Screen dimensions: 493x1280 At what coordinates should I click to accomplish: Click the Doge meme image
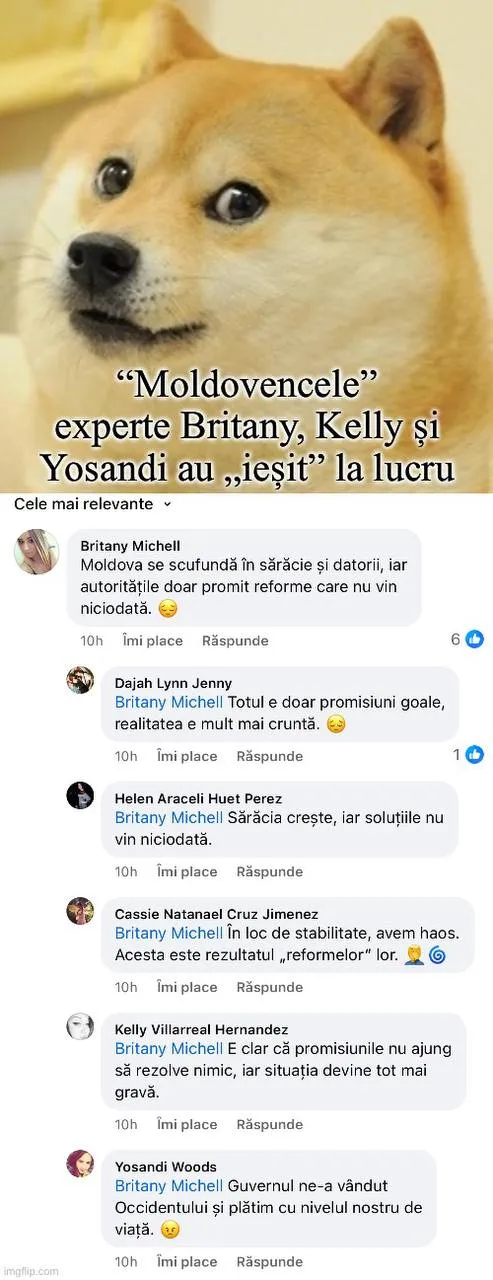pos(246,245)
